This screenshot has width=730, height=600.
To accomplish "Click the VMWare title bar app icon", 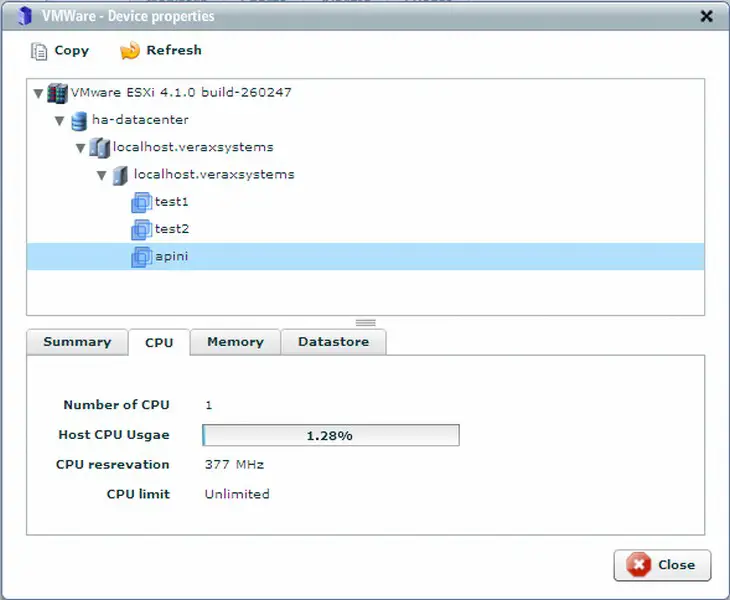I will click(x=24, y=16).
